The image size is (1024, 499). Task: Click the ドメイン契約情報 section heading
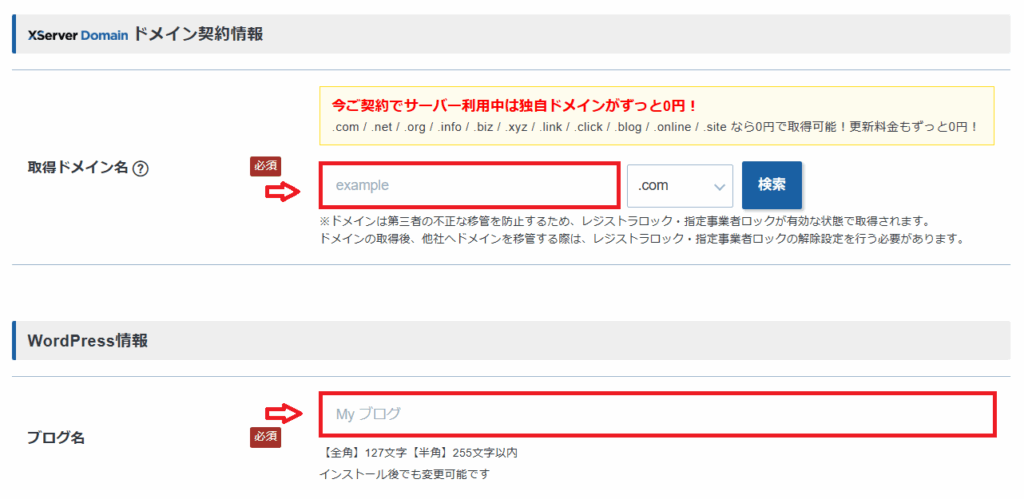(x=198, y=35)
